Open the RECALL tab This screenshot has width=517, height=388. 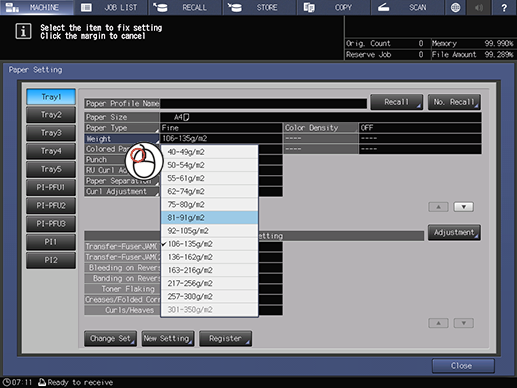186,7
